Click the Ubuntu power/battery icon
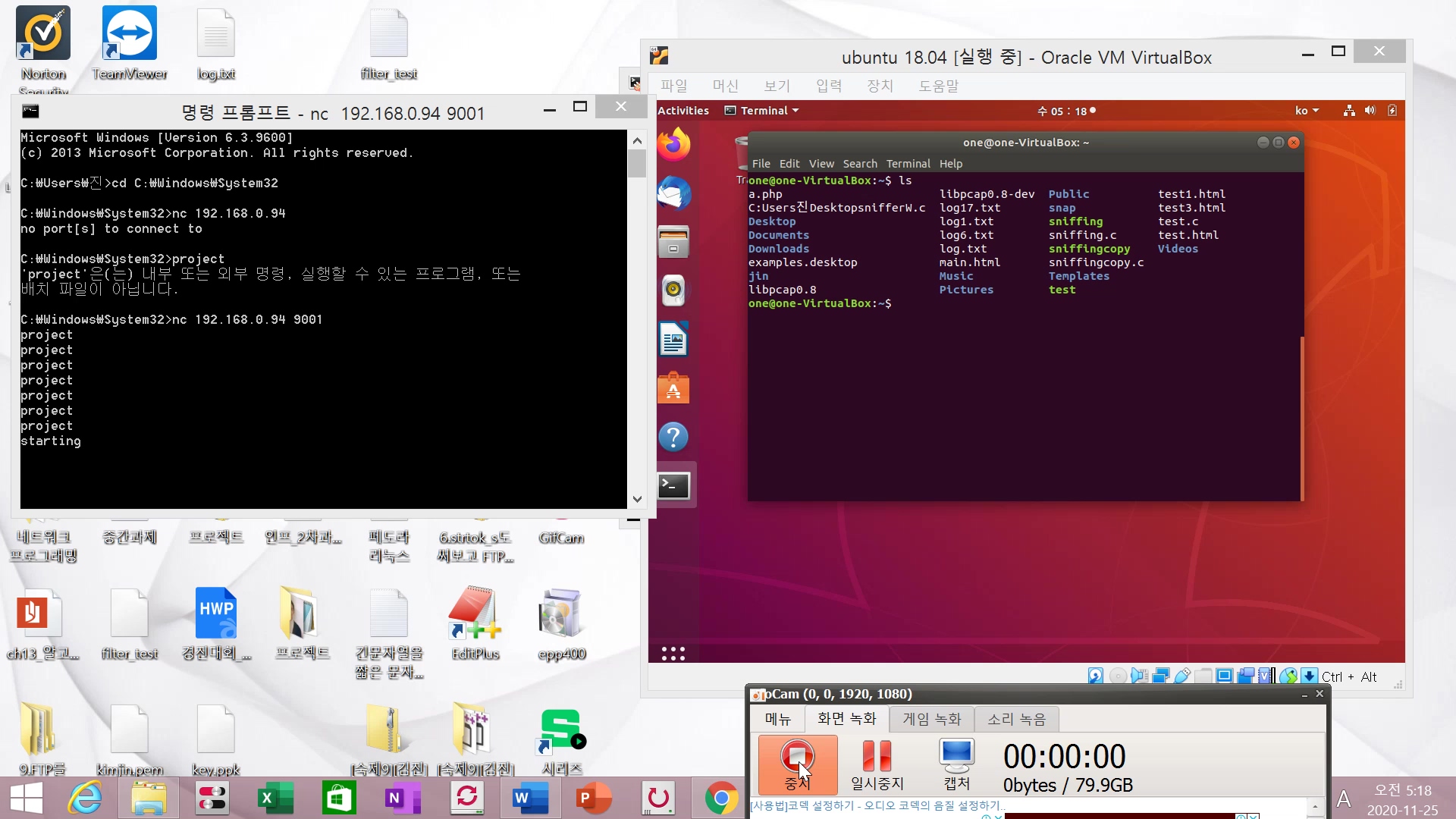The width and height of the screenshot is (1456, 819). pyautogui.click(x=1392, y=111)
